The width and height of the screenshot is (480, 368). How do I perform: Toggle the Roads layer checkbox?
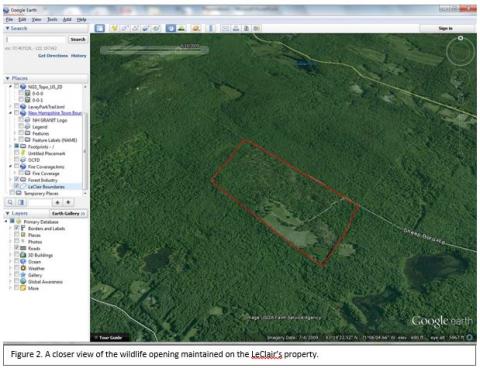point(16,248)
